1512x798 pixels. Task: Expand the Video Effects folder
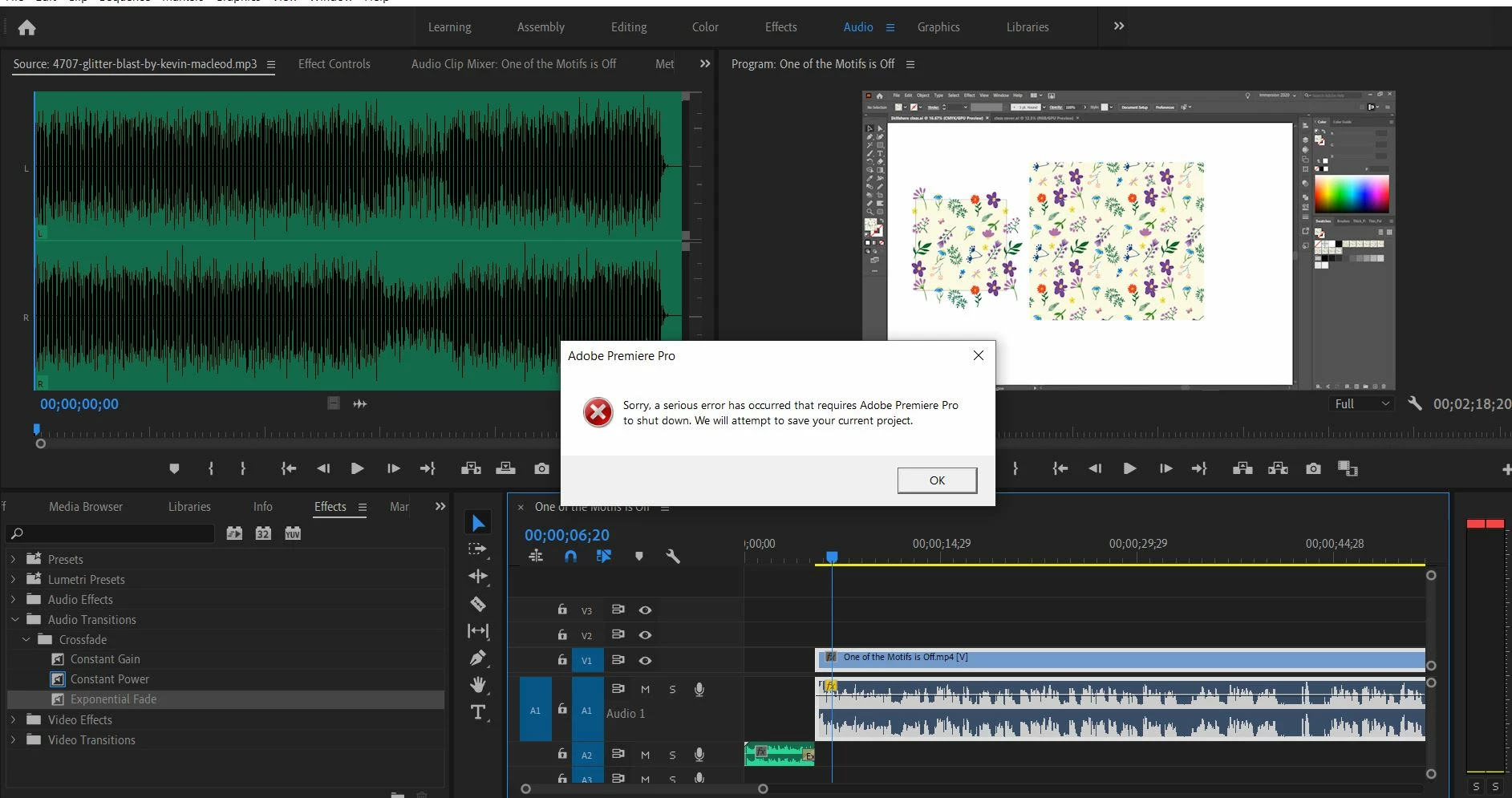point(13,719)
